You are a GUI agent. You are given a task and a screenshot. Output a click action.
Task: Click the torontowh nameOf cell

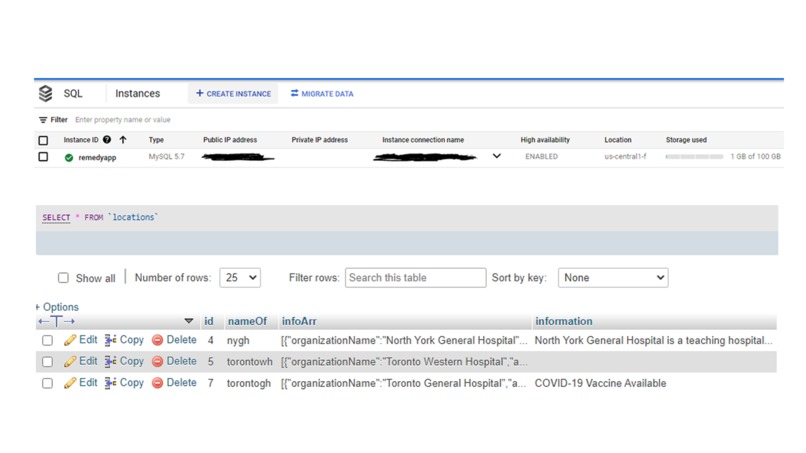pyautogui.click(x=250, y=362)
